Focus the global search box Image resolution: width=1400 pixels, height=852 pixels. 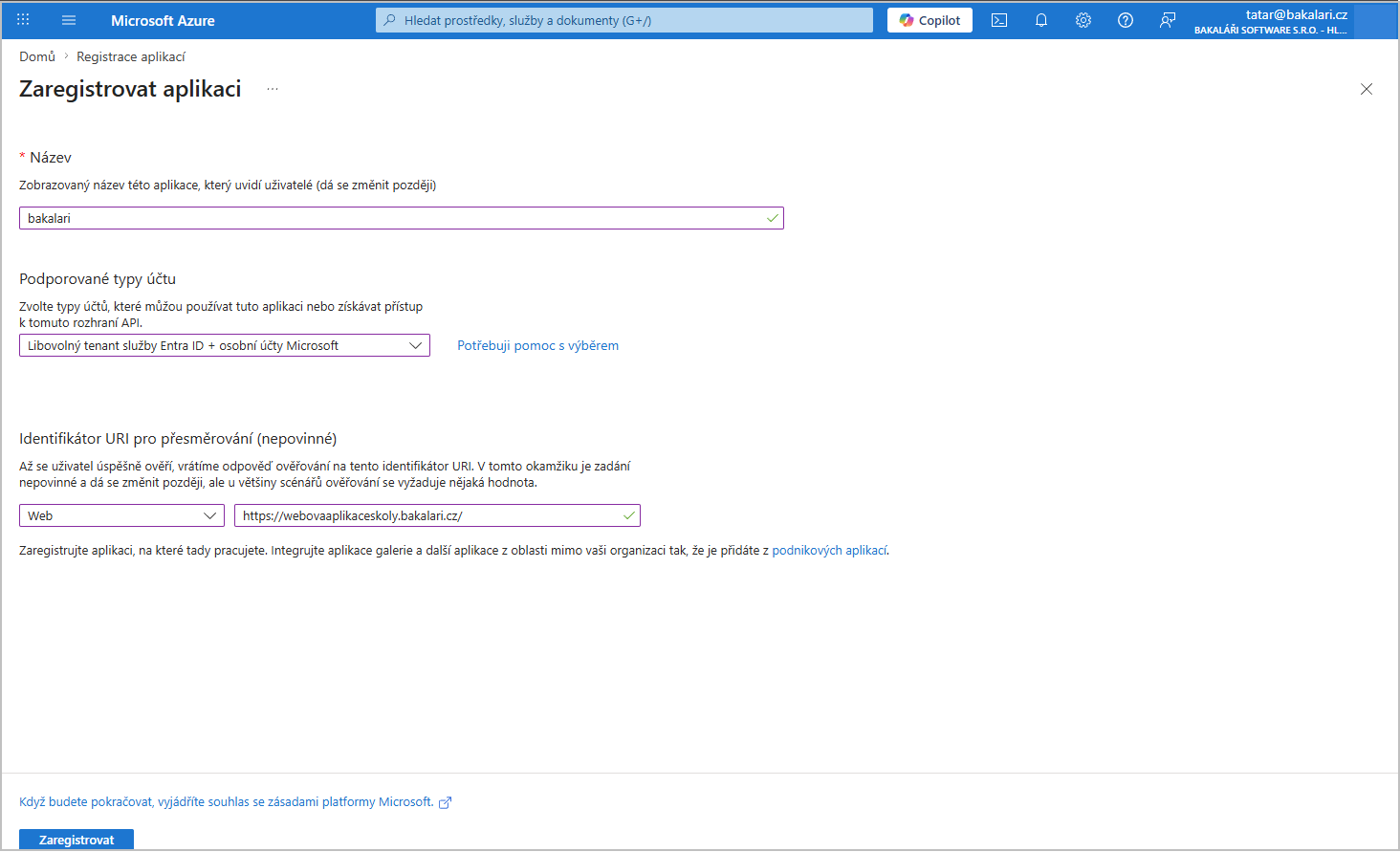624,20
